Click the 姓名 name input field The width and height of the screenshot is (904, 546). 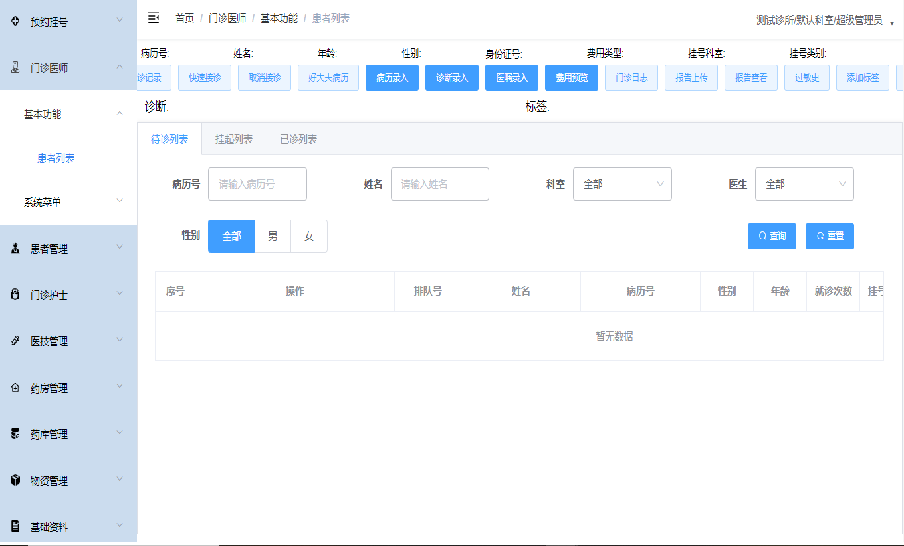pos(439,184)
